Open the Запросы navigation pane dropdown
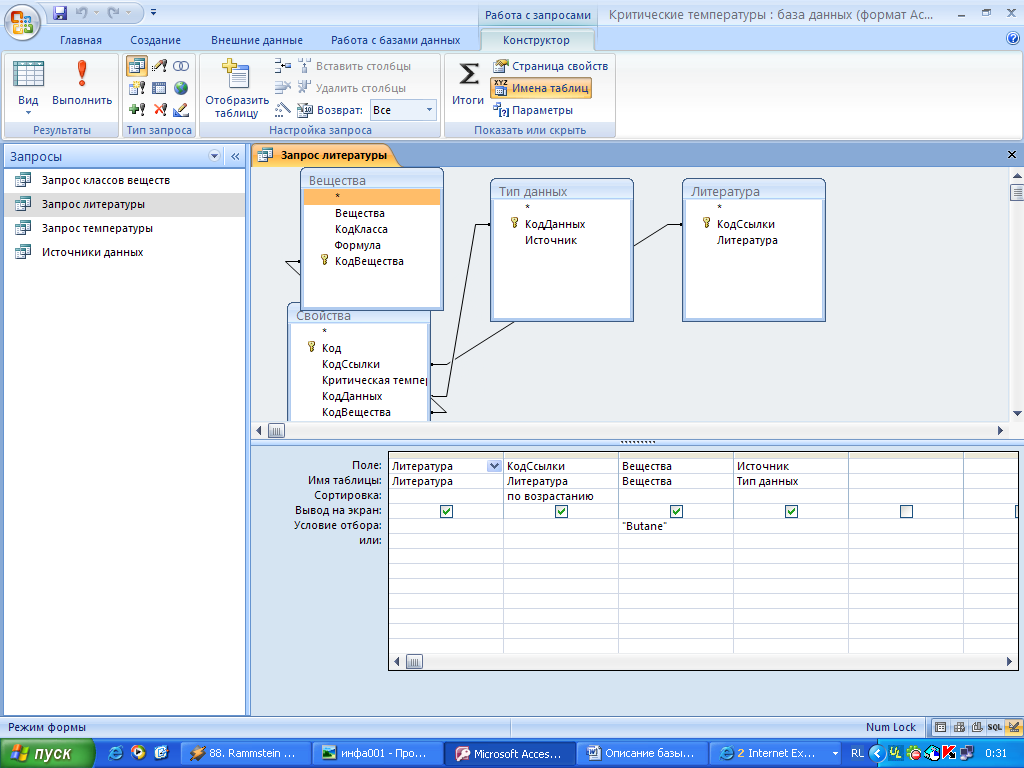The width and height of the screenshot is (1024, 768). click(x=214, y=157)
